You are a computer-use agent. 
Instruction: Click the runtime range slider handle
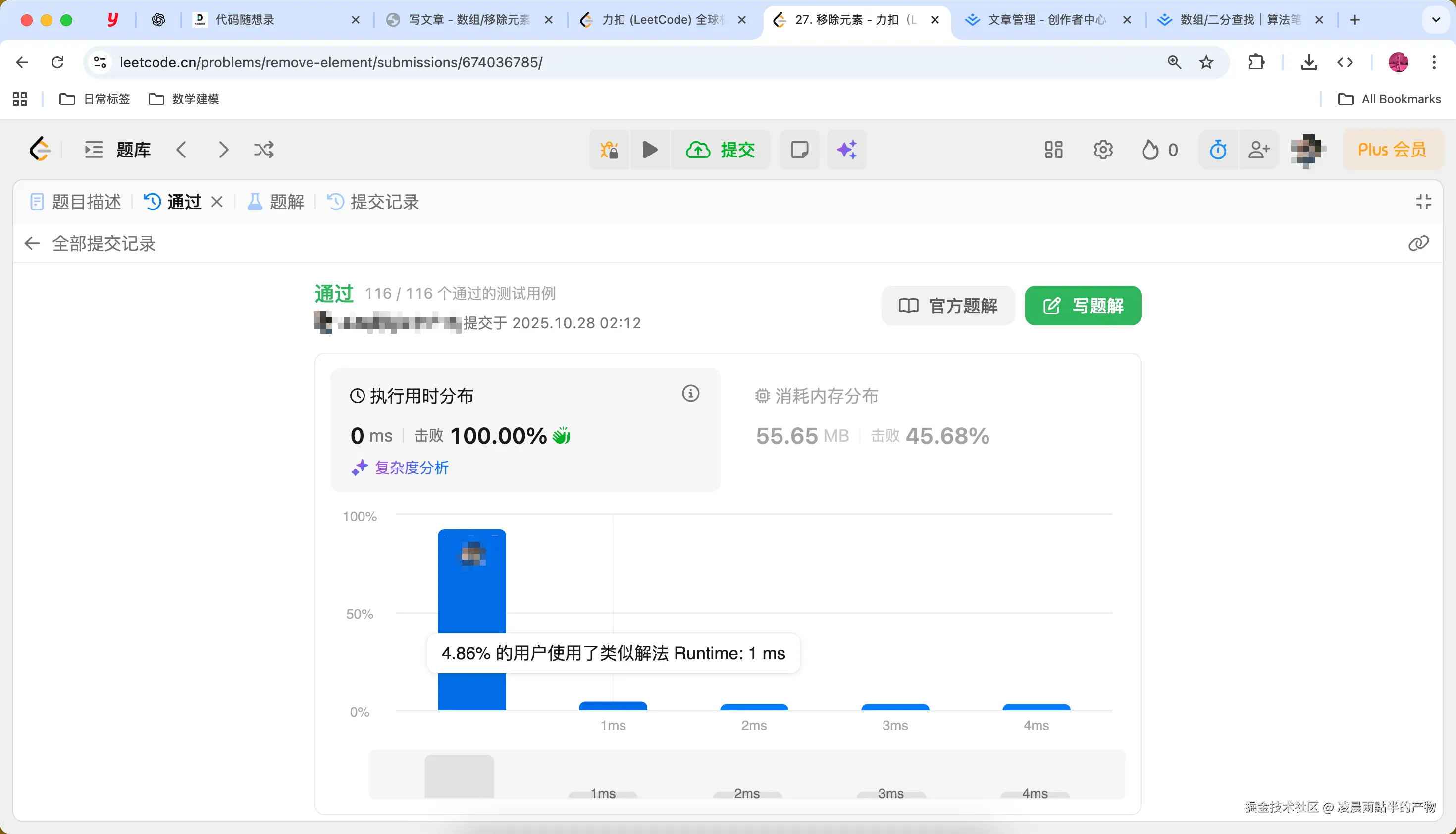point(459,776)
